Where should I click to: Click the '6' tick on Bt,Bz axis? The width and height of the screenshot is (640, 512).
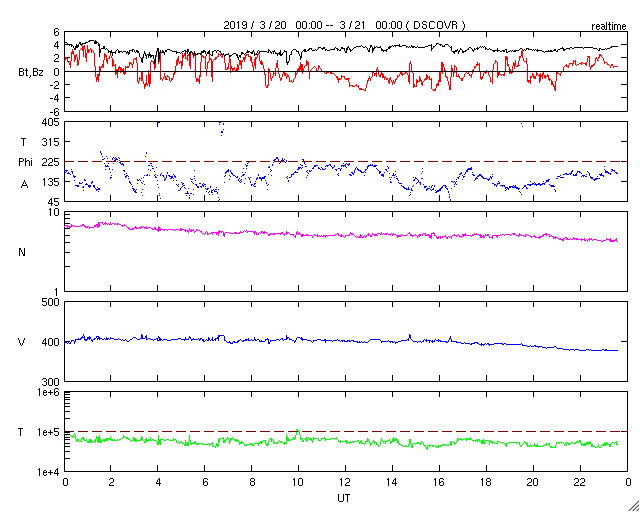tap(57, 32)
